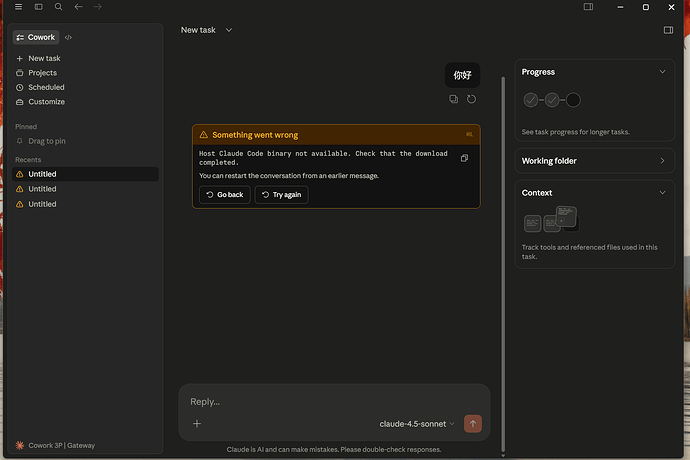The image size is (690, 460).
Task: Click the Go back button
Action: click(x=225, y=195)
